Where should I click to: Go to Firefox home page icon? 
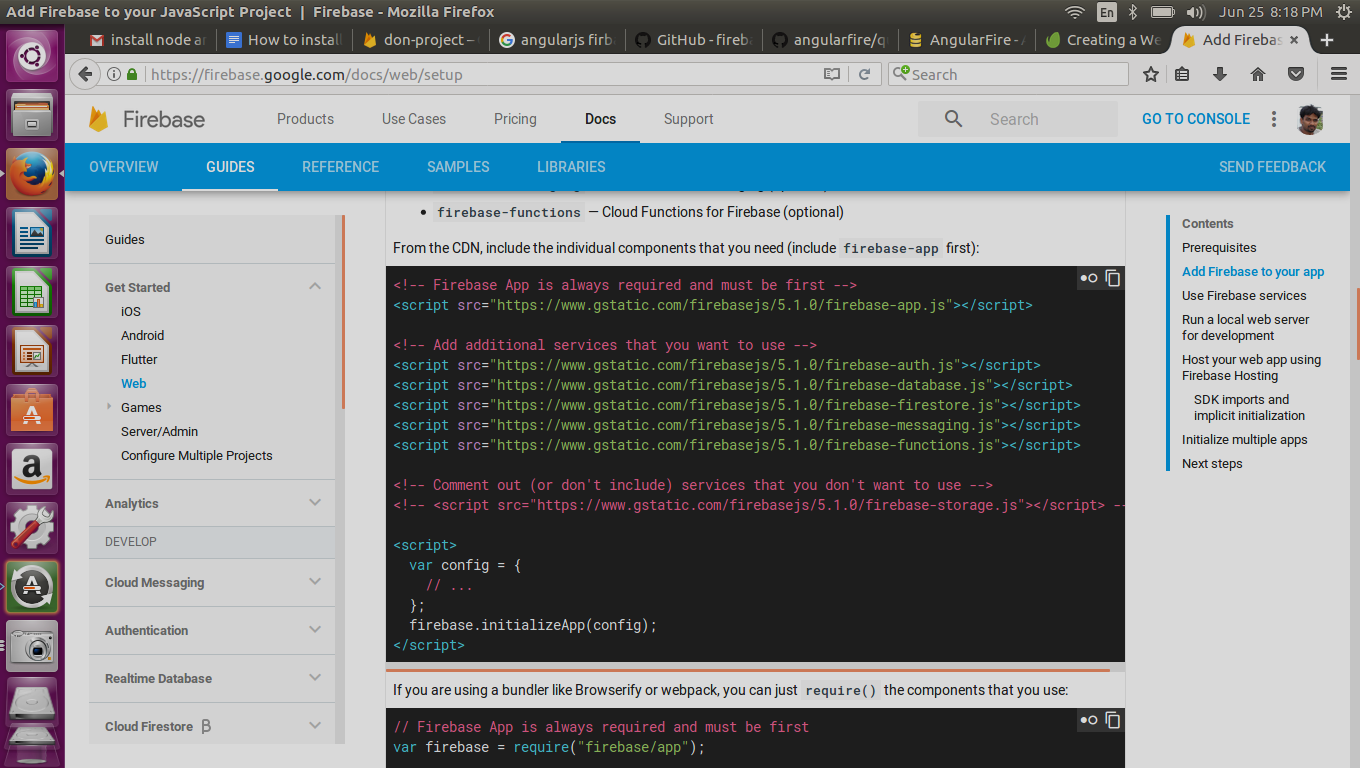[x=1258, y=74]
